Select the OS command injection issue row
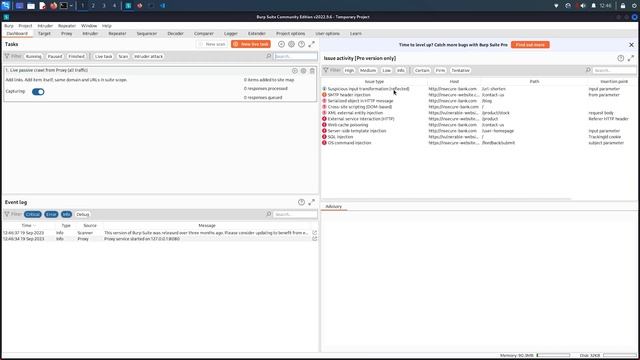640x360 pixels. tap(478, 143)
